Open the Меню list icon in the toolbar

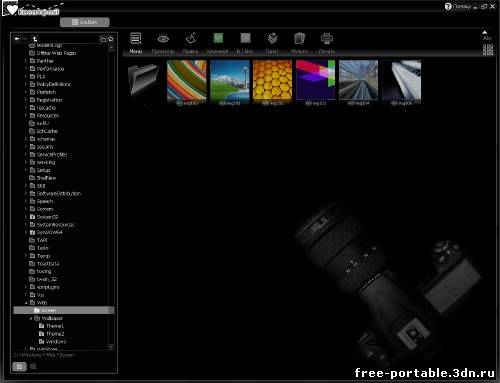click(136, 39)
